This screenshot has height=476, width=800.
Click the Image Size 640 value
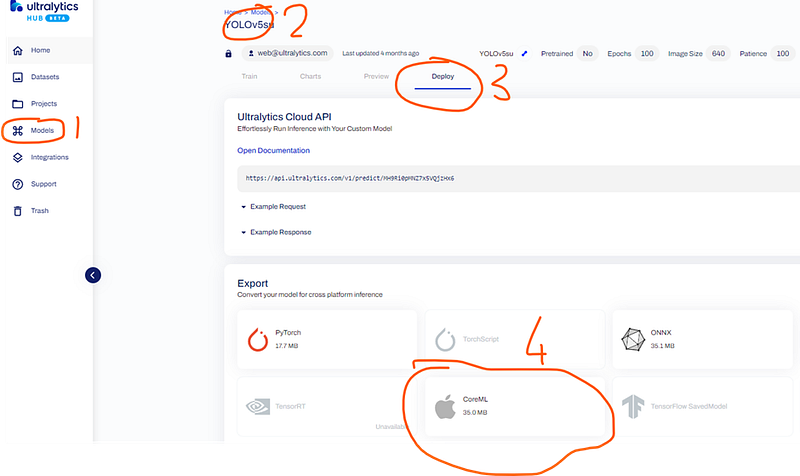coord(718,54)
